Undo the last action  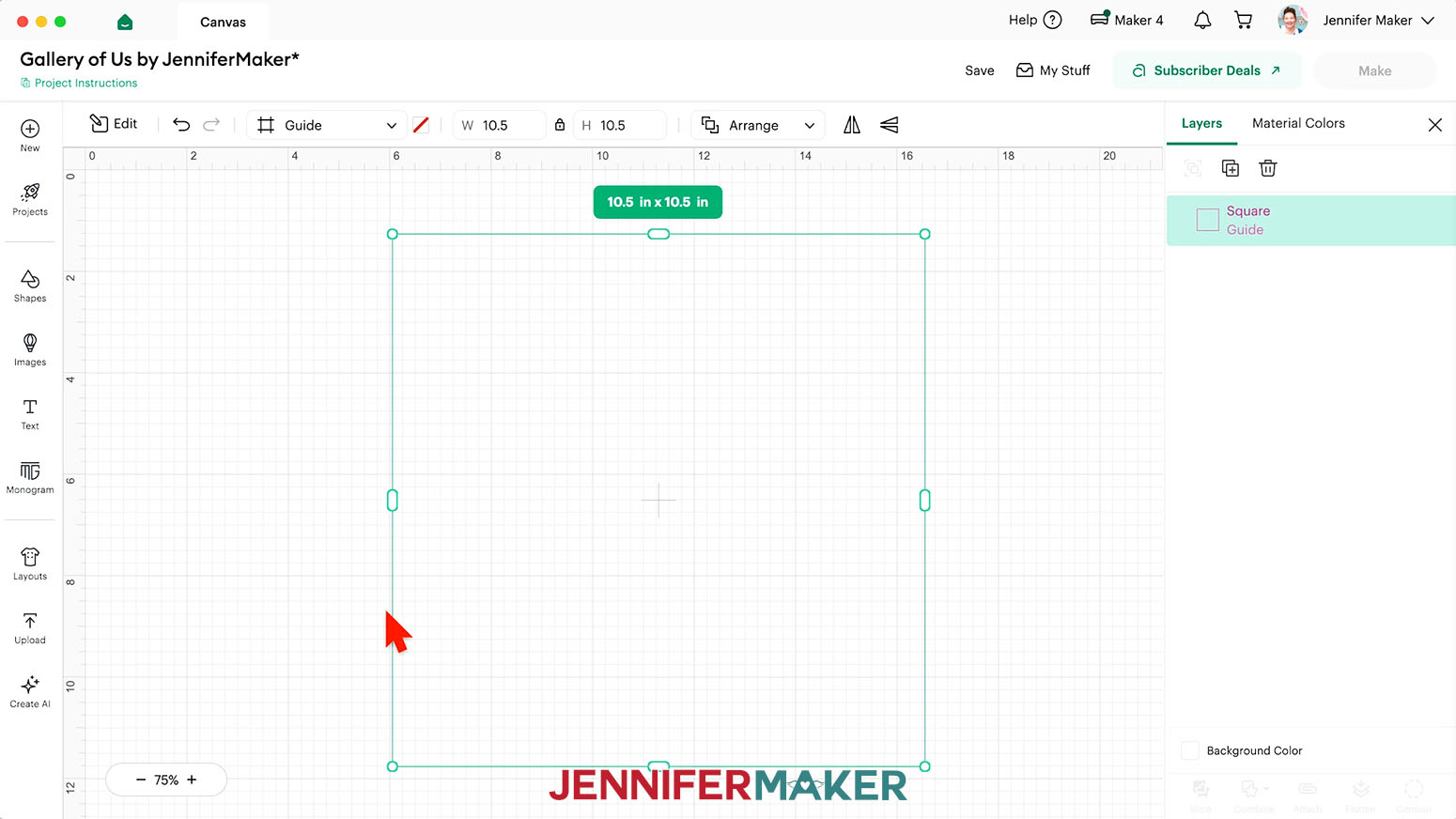pyautogui.click(x=181, y=125)
